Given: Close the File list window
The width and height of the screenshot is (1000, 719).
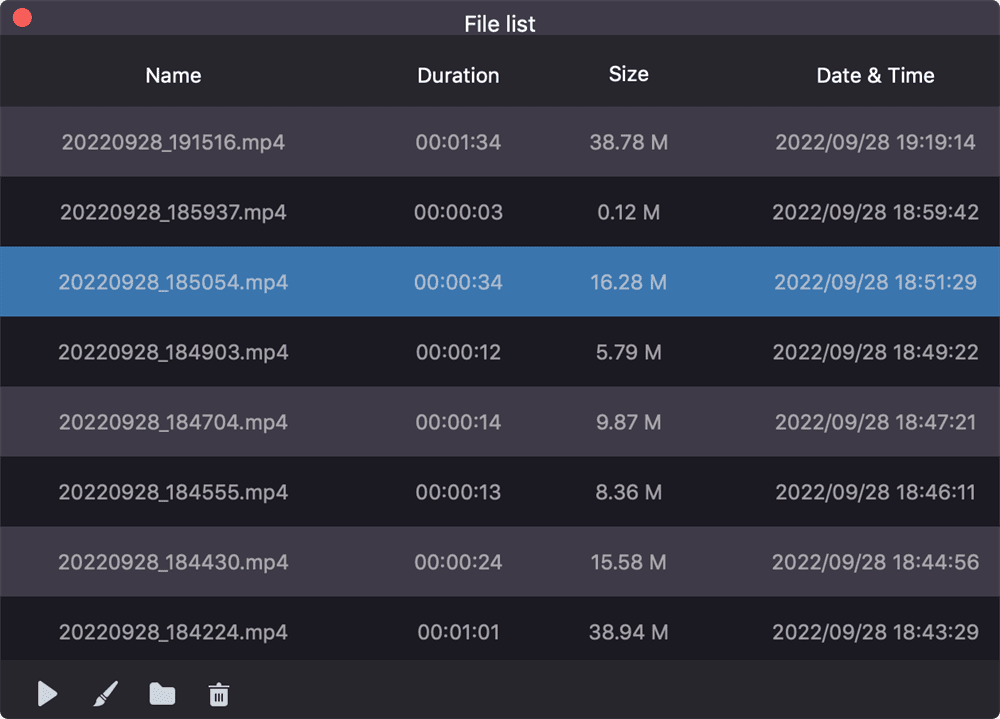Looking at the screenshot, I should (x=21, y=16).
